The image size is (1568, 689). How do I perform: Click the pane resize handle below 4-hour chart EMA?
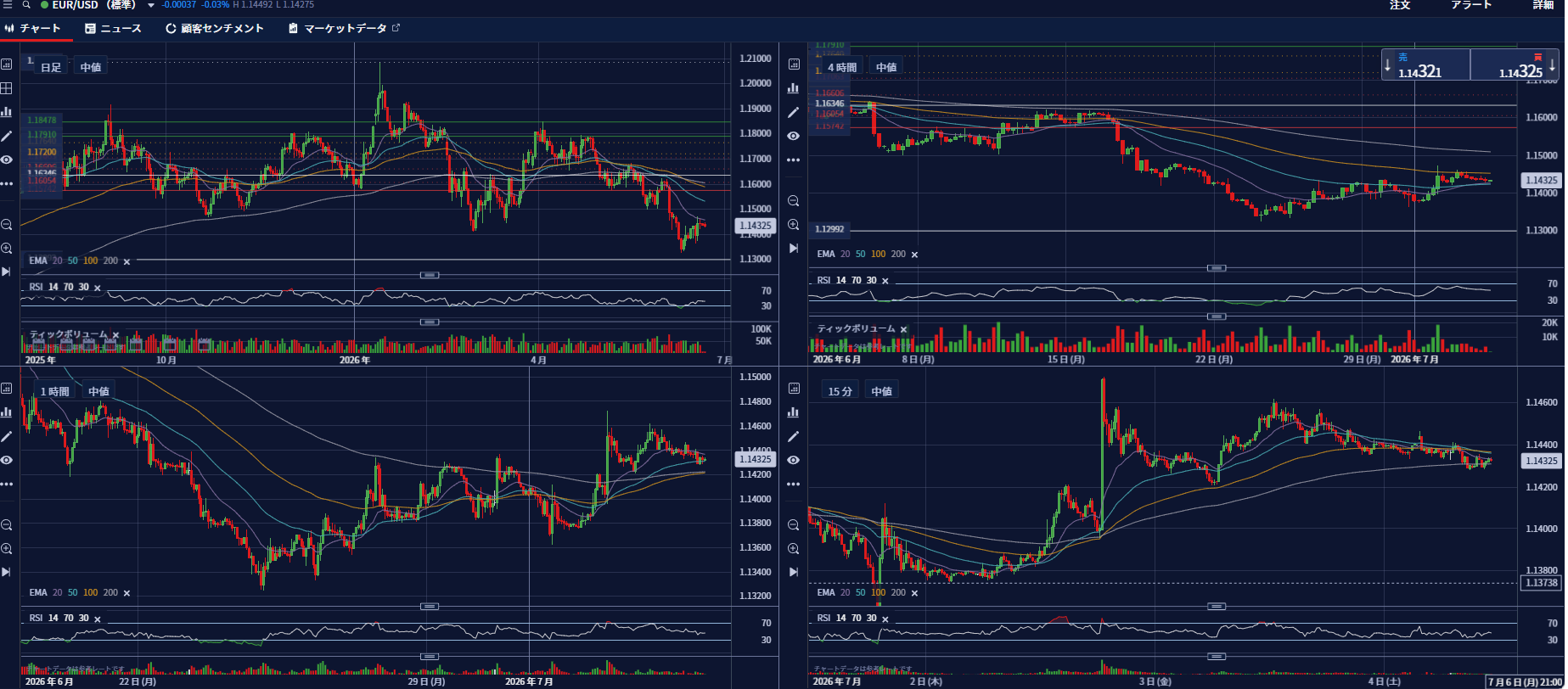coord(1217,268)
